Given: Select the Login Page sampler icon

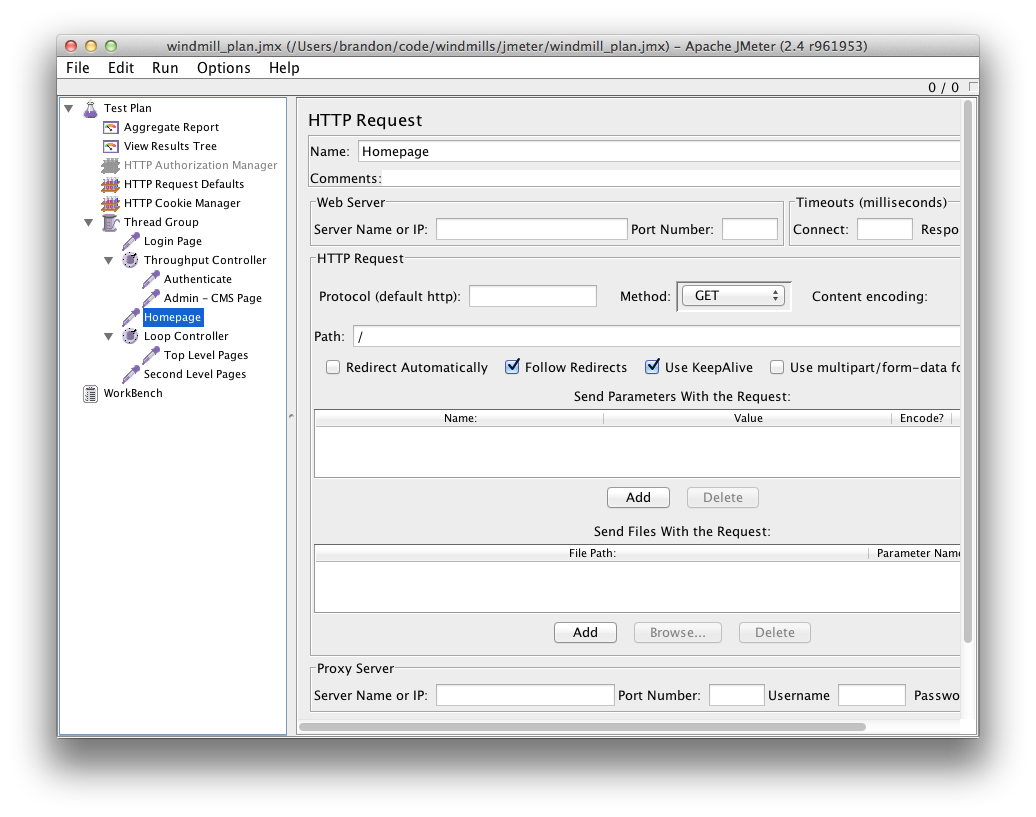Looking at the screenshot, I should (131, 241).
